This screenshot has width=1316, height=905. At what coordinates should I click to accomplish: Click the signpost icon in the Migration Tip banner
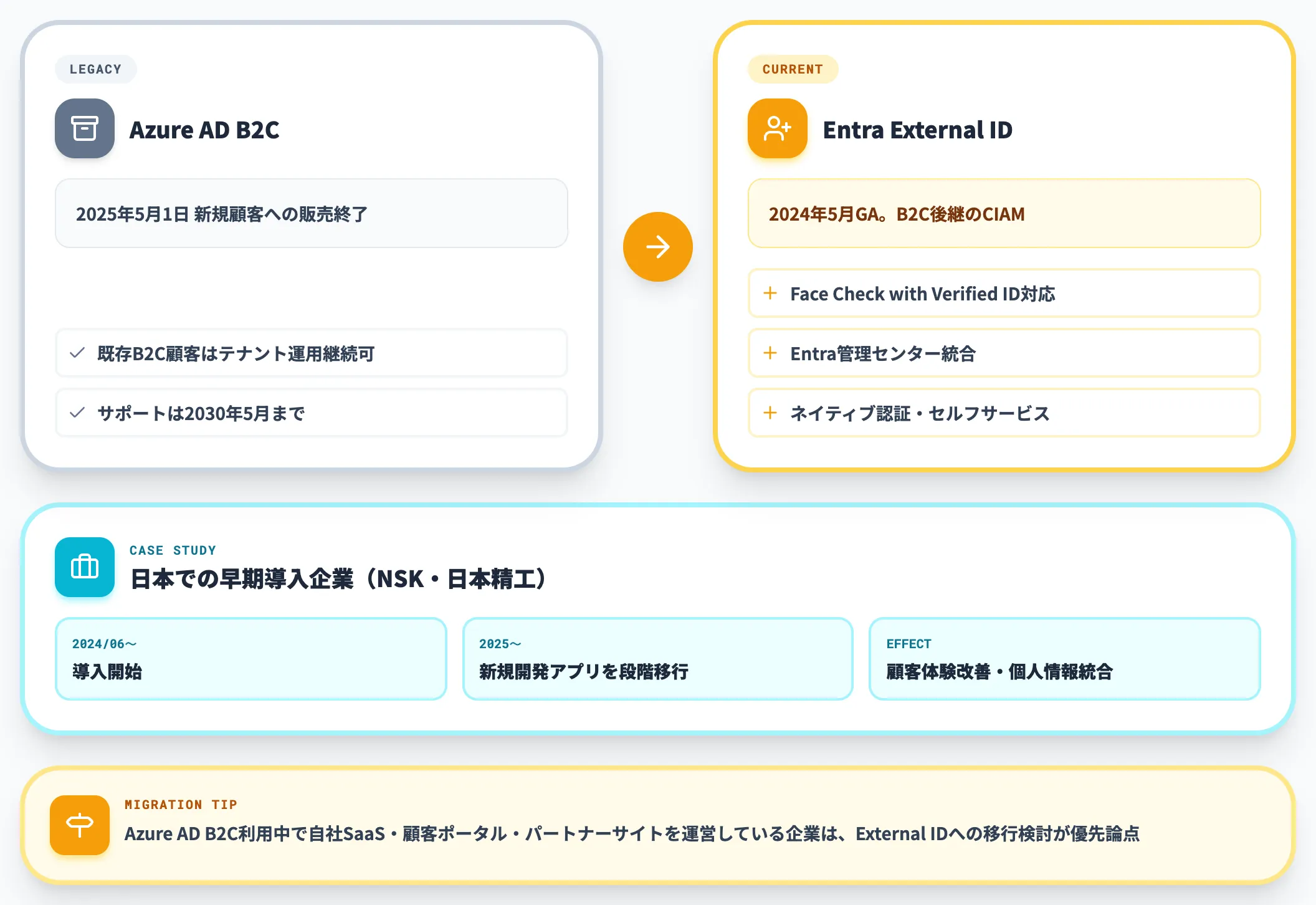point(80,825)
